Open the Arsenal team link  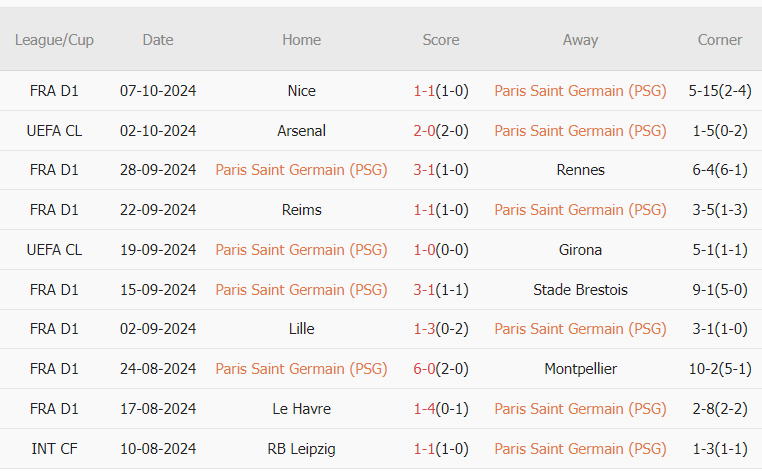point(301,131)
